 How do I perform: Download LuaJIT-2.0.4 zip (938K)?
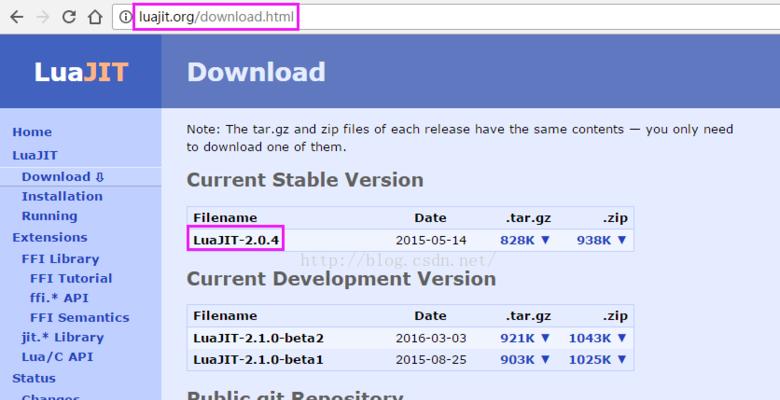[602, 240]
